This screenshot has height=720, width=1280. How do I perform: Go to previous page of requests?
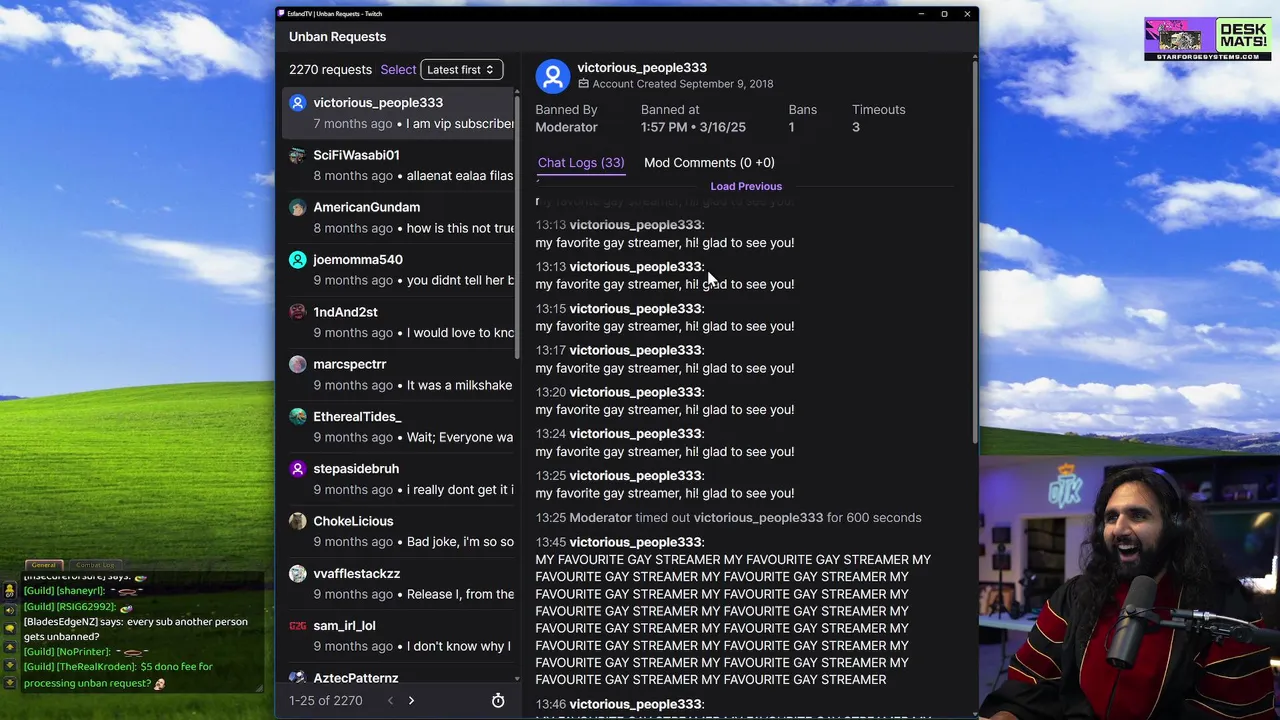[390, 700]
